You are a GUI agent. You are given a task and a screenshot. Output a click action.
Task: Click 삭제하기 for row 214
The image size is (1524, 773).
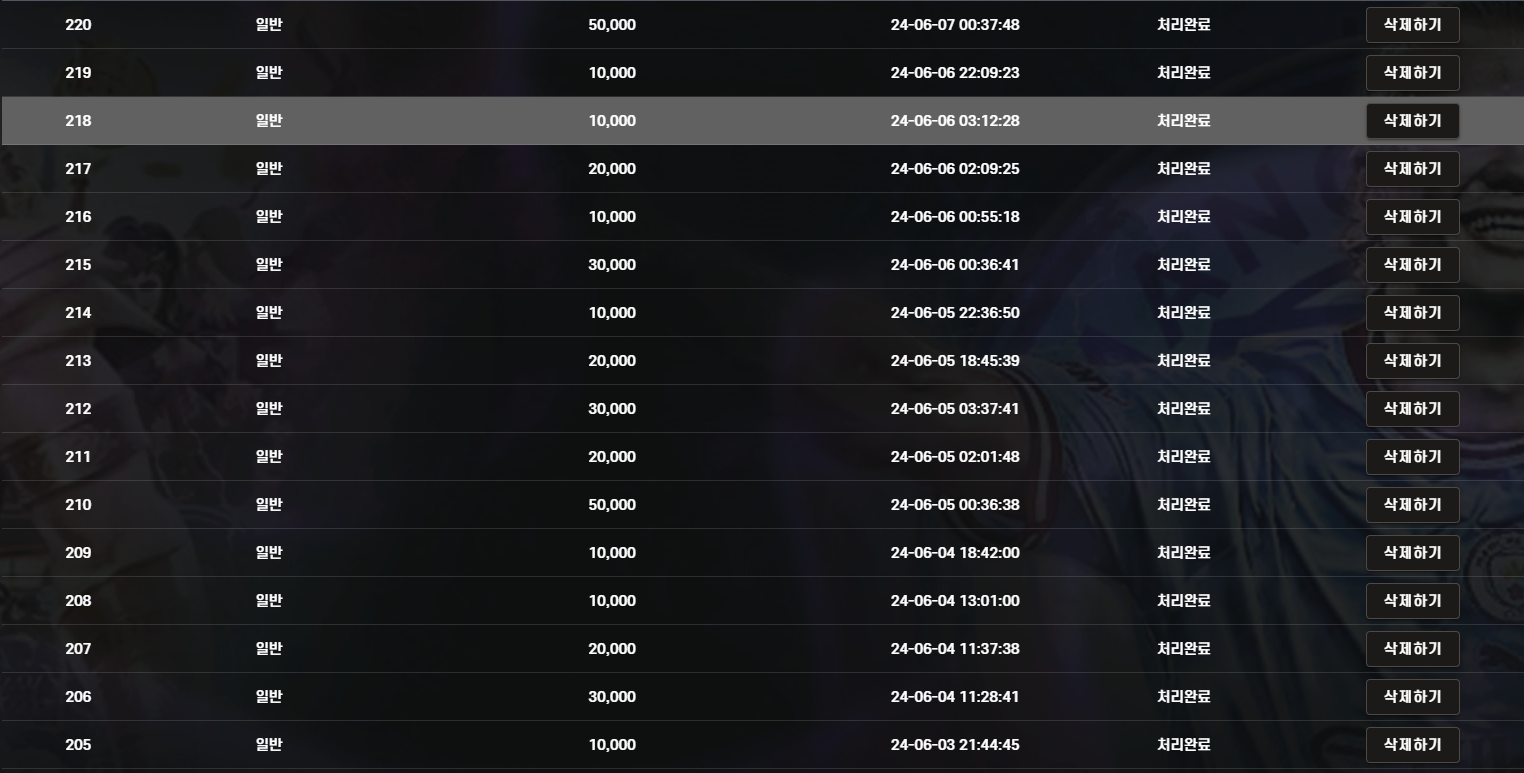(1412, 313)
